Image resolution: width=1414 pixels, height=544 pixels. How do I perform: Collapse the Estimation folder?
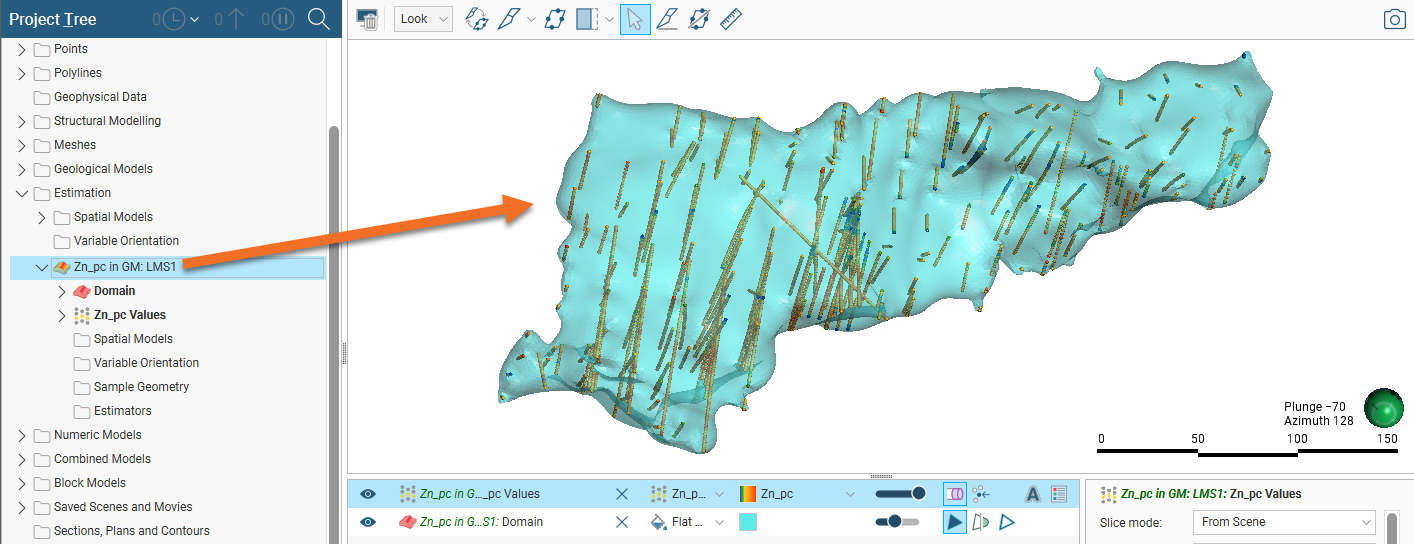pos(22,193)
